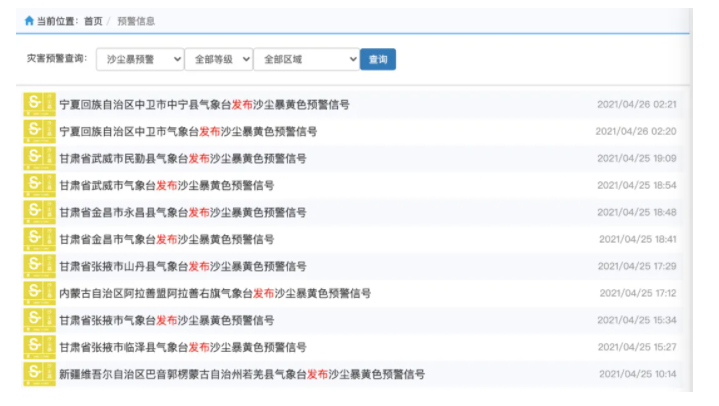Open the 甘肃省金昌市气象台 warning link
This screenshot has width=719, height=406.
point(166,239)
